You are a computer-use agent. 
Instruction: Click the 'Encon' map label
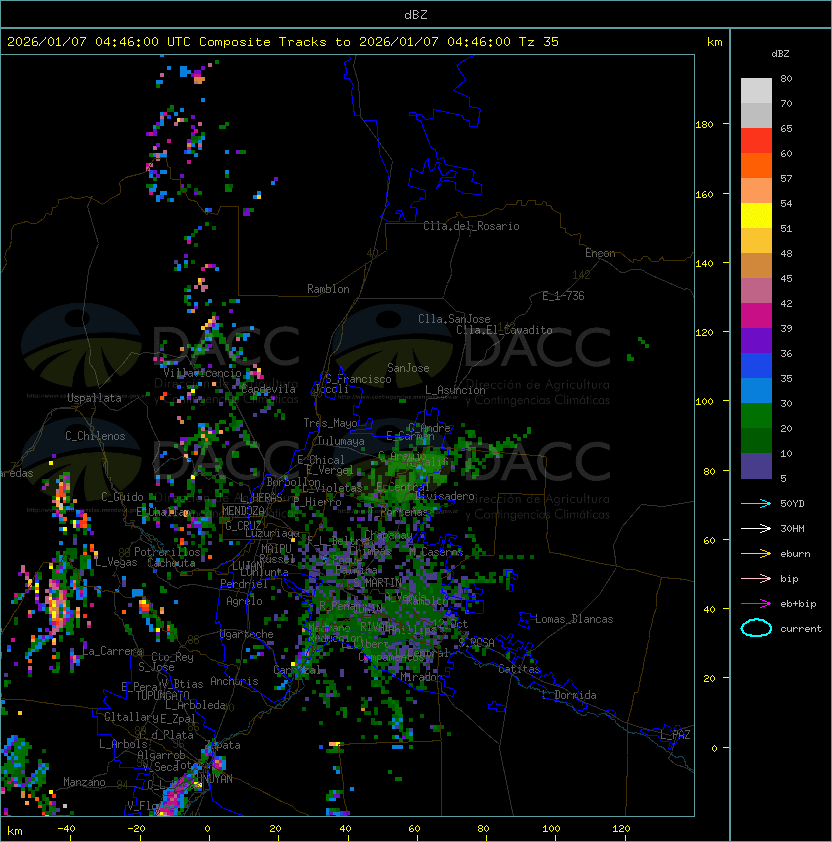[600, 253]
